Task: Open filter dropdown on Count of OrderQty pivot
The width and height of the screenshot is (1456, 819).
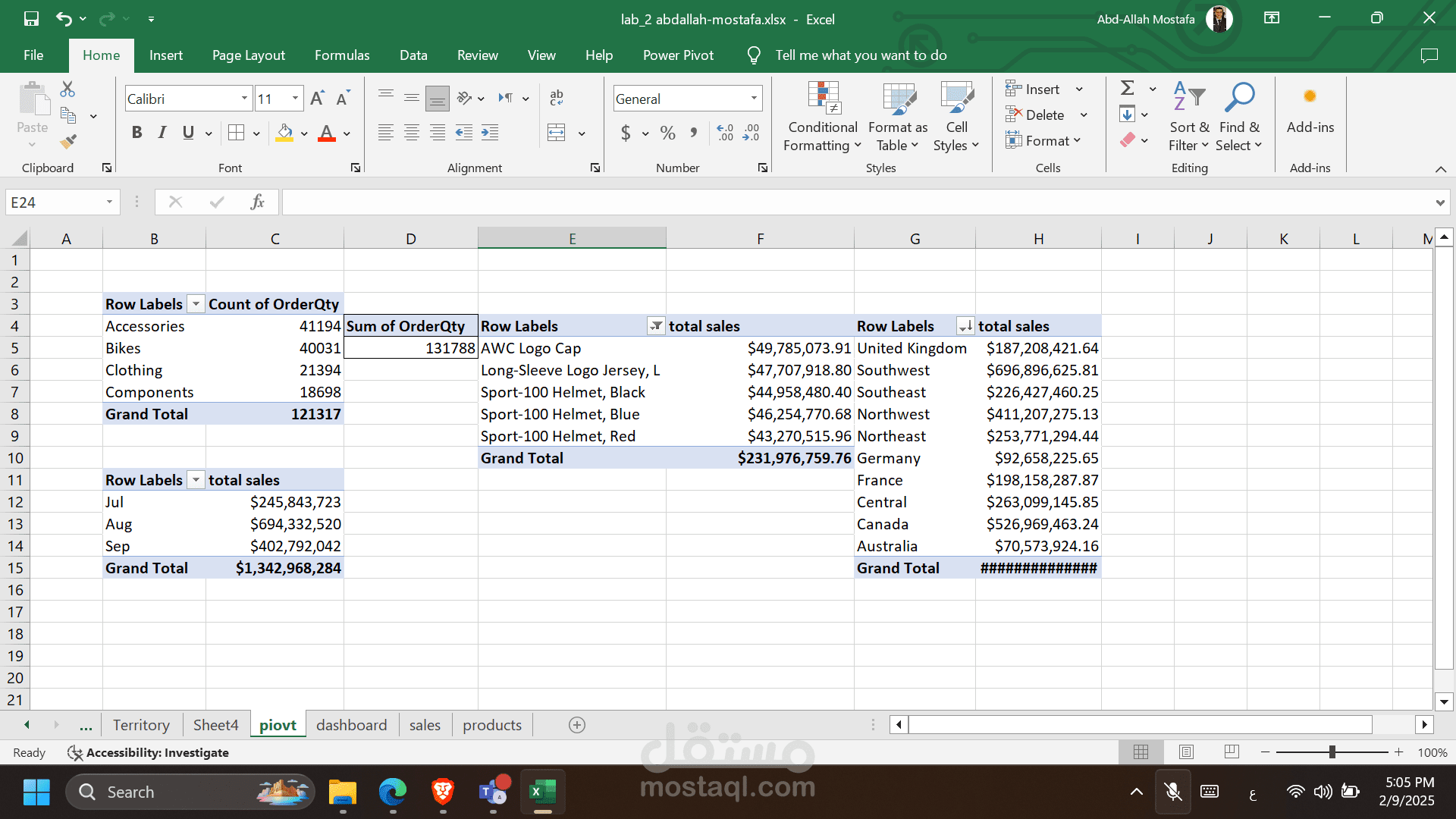Action: (x=196, y=304)
